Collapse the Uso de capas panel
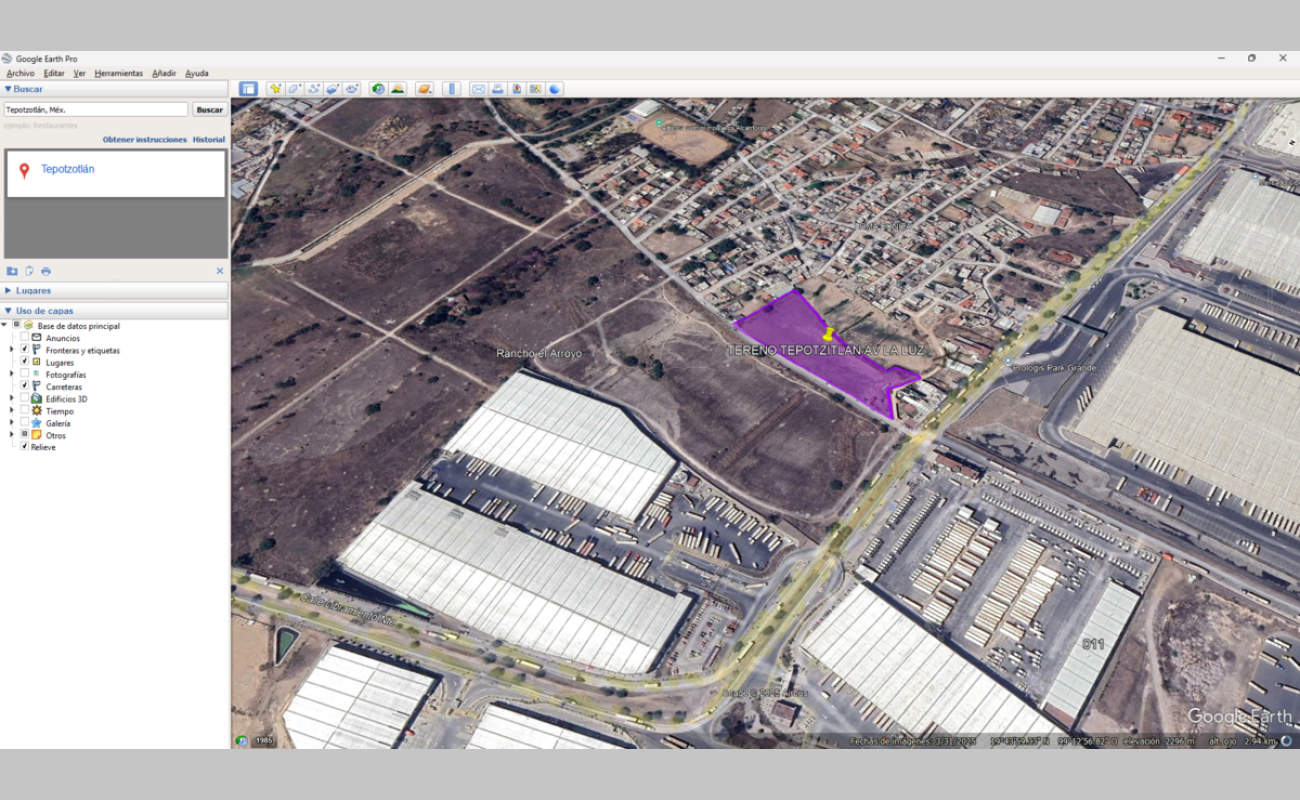1300x800 pixels. click(9, 311)
